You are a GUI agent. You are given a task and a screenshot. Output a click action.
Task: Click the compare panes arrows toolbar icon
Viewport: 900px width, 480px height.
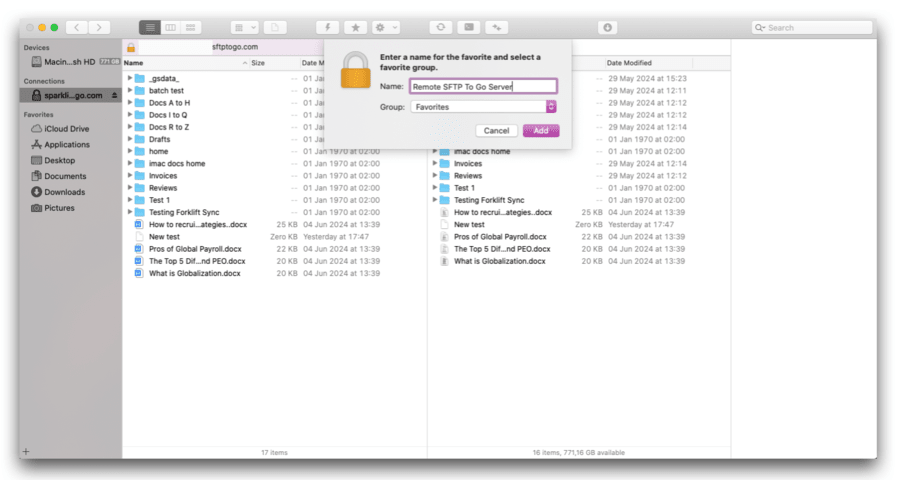pos(496,27)
